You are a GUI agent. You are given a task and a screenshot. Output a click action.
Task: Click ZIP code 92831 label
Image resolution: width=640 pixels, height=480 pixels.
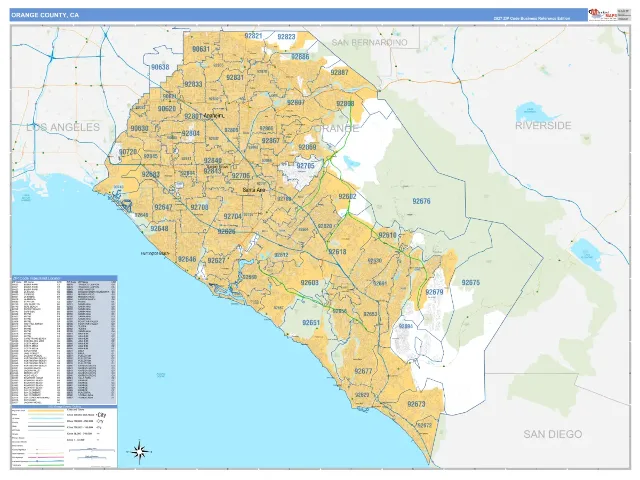click(x=235, y=78)
